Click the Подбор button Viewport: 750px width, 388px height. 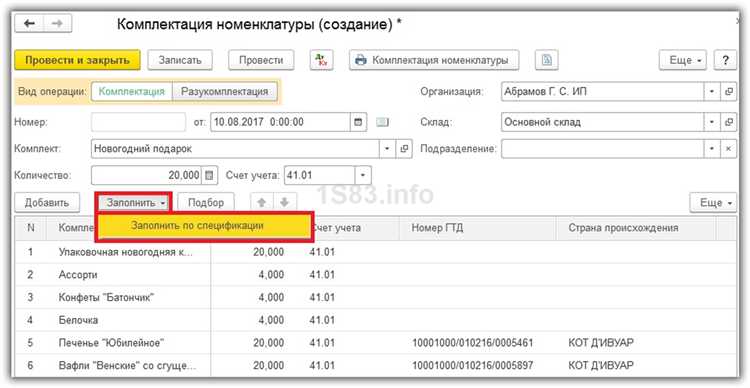point(206,203)
